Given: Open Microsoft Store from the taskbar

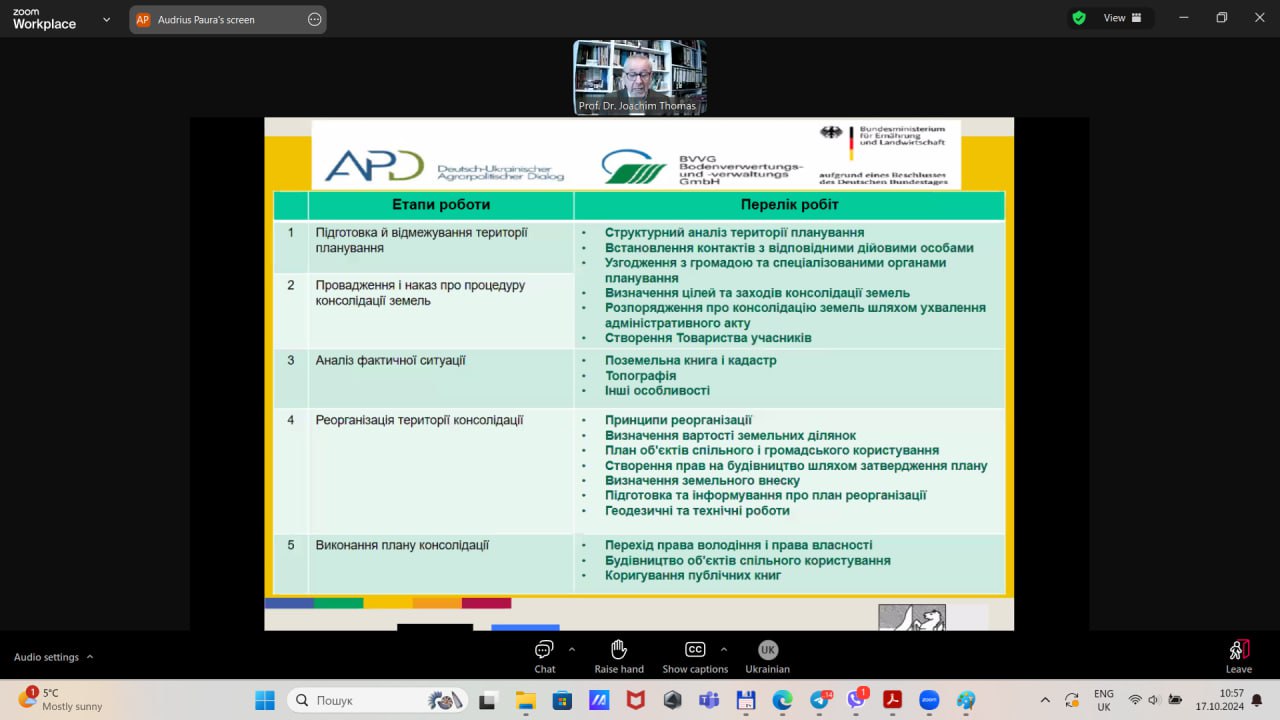Looking at the screenshot, I should 562,700.
